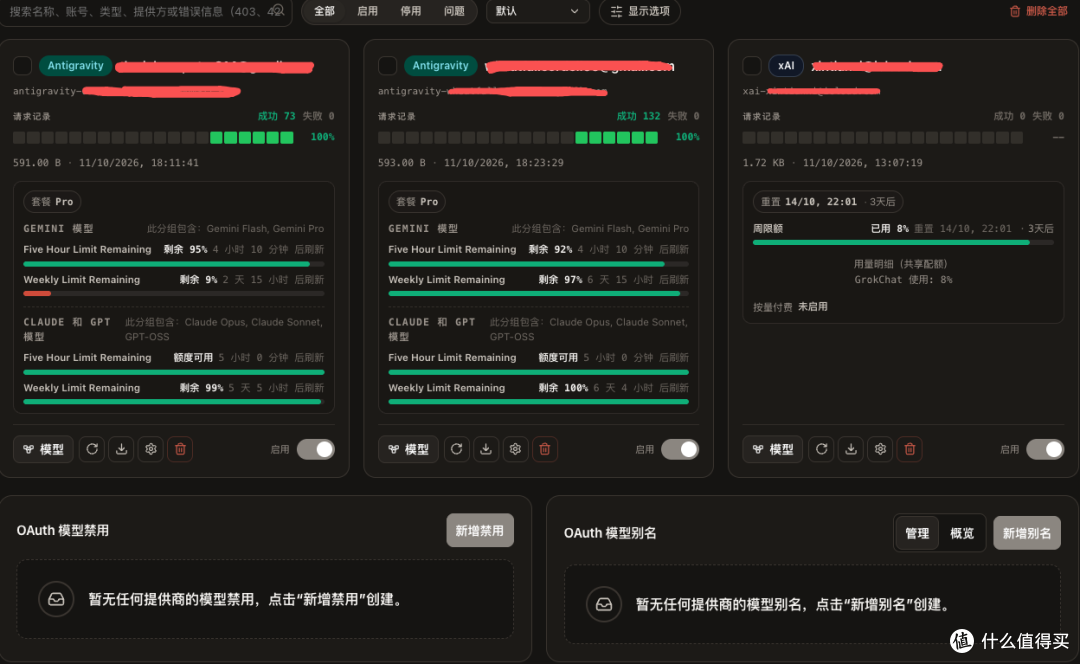Viewport: 1080px width, 664px height.
Task: Delete the Antigravity card with 成功 73
Action: tap(180, 449)
